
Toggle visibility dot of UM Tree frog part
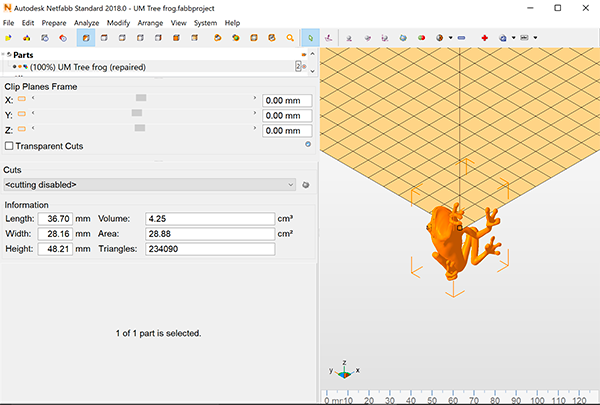point(15,67)
